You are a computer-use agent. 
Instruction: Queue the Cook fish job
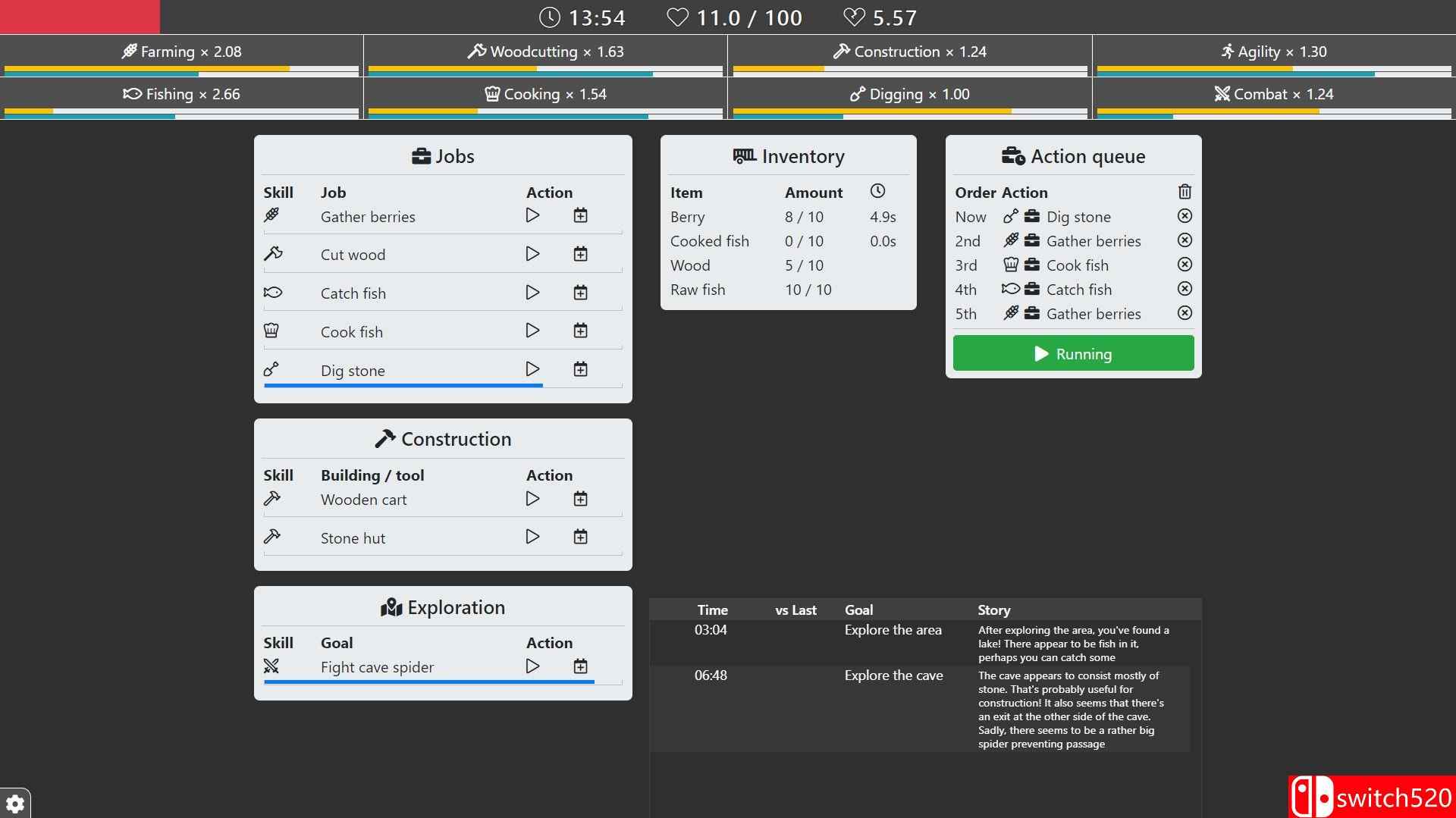[x=580, y=331]
